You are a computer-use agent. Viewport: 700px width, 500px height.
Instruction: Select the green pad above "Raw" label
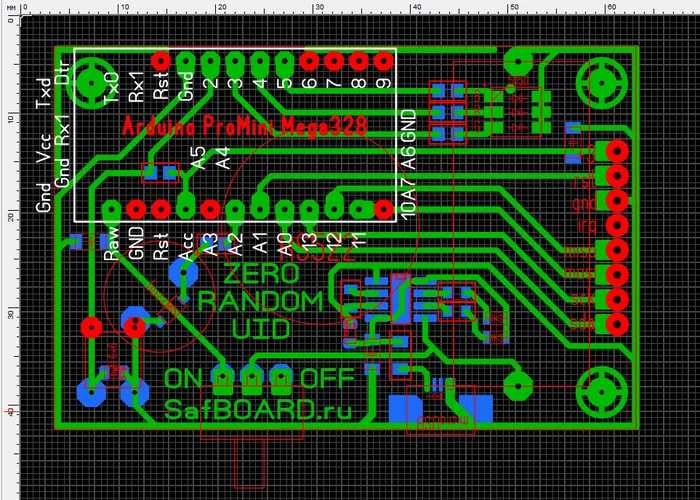coord(111,210)
